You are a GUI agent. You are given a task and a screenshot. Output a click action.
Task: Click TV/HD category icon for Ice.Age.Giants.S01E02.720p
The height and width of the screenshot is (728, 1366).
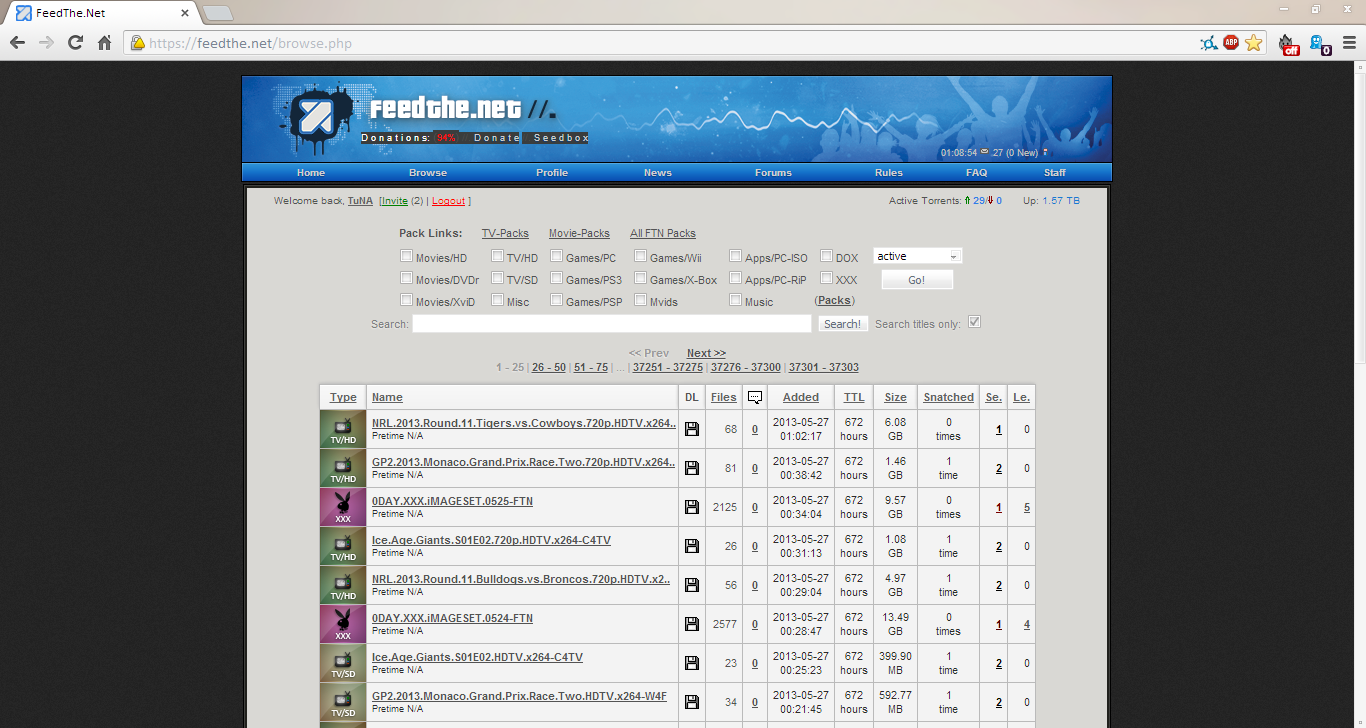[343, 546]
